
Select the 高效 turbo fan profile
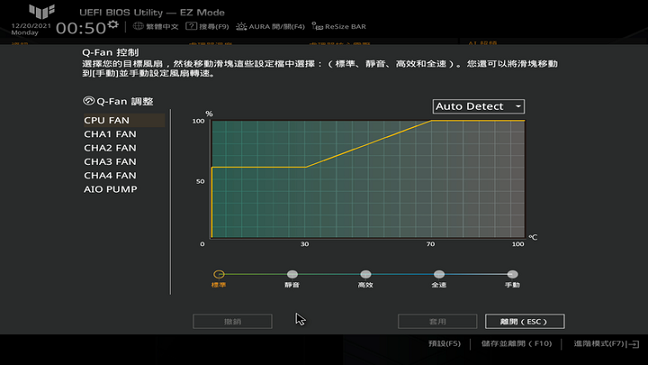366,274
